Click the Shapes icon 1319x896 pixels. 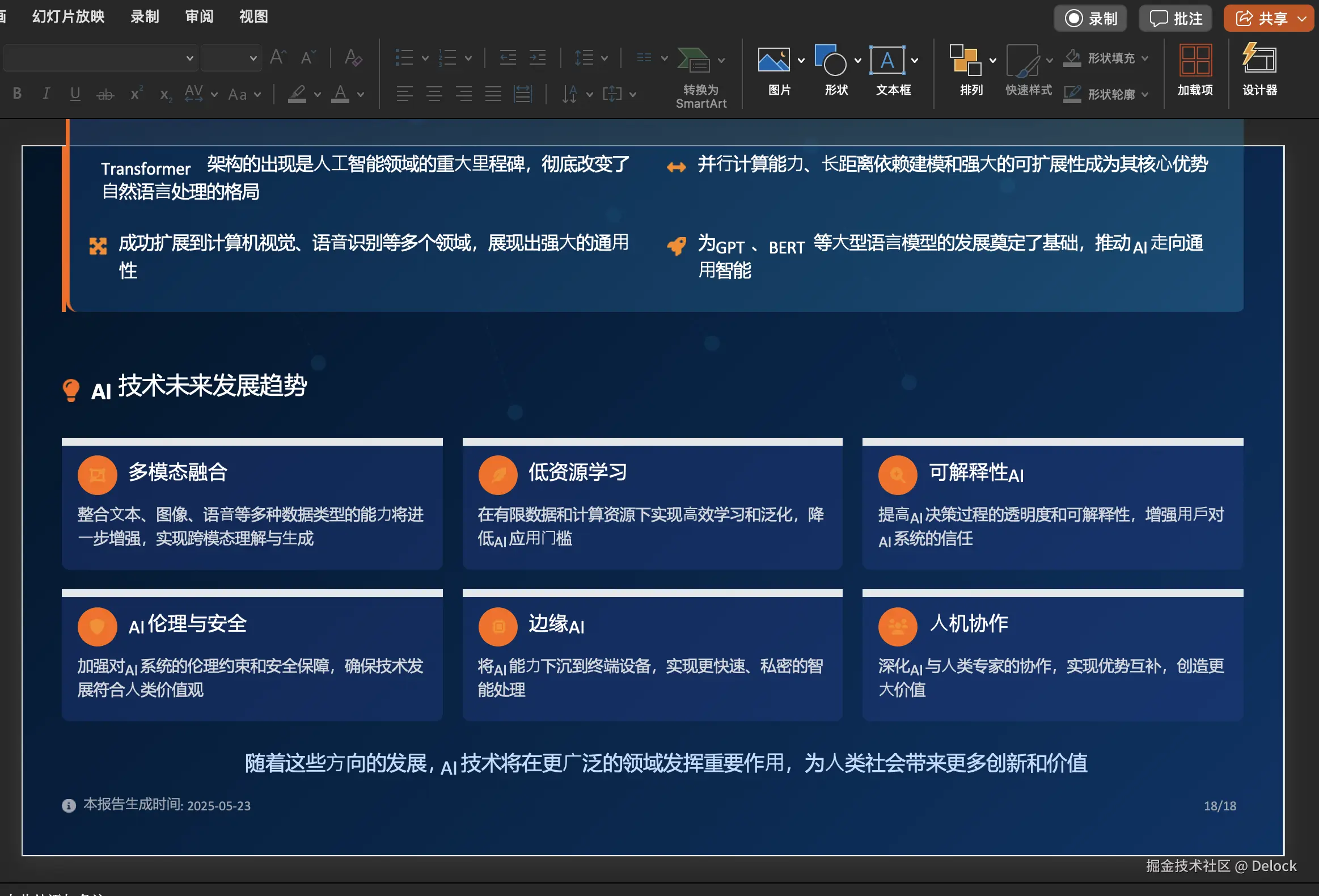point(830,60)
